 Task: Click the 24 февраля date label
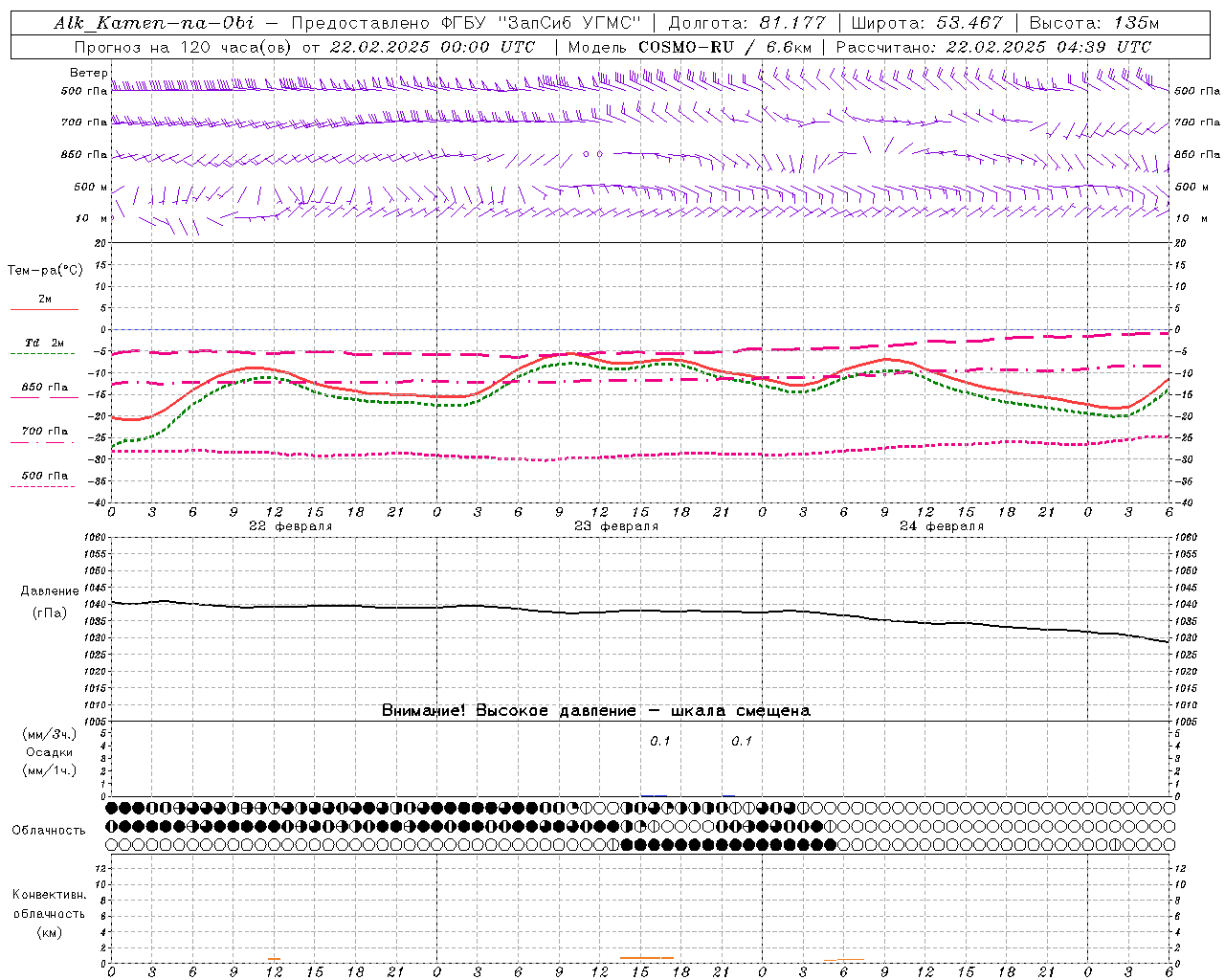pyautogui.click(x=942, y=526)
